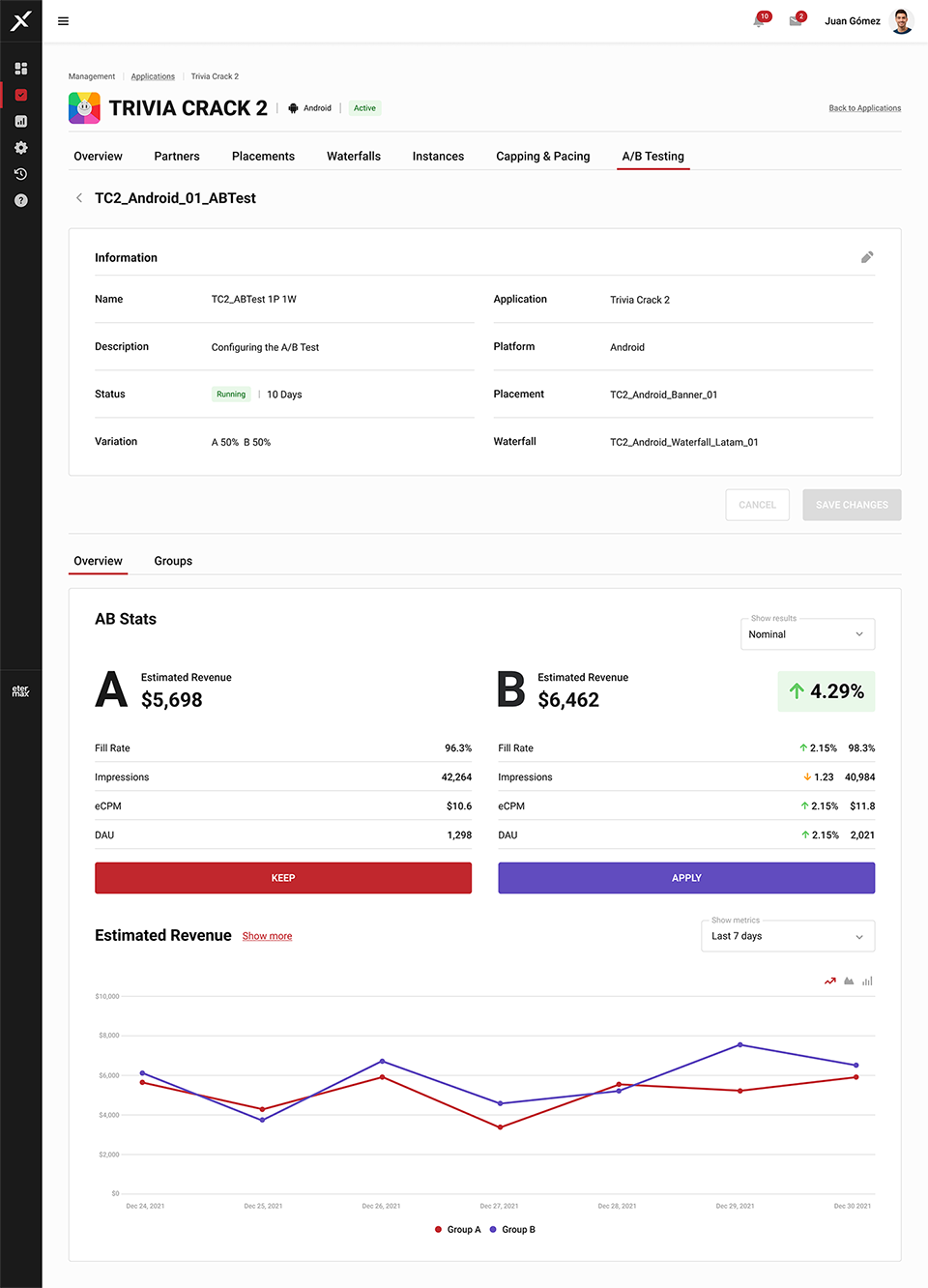This screenshot has width=928, height=1288.
Task: Select the Overview sub-tab above AB Stats
Action: click(x=98, y=561)
